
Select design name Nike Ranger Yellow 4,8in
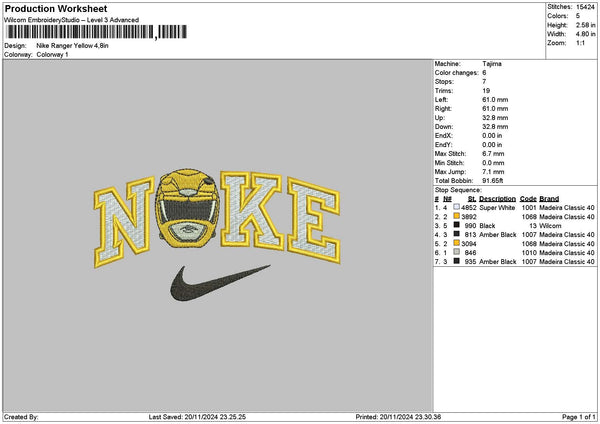point(72,46)
